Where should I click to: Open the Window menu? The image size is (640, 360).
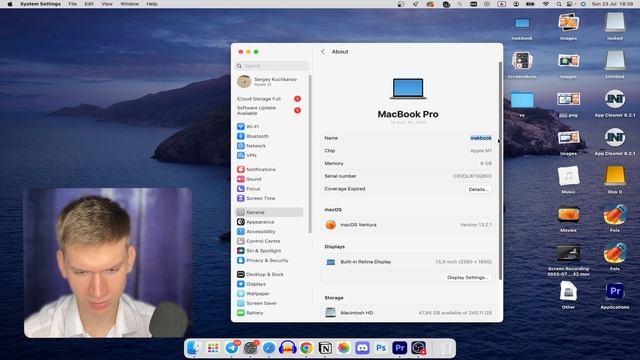tap(129, 4)
